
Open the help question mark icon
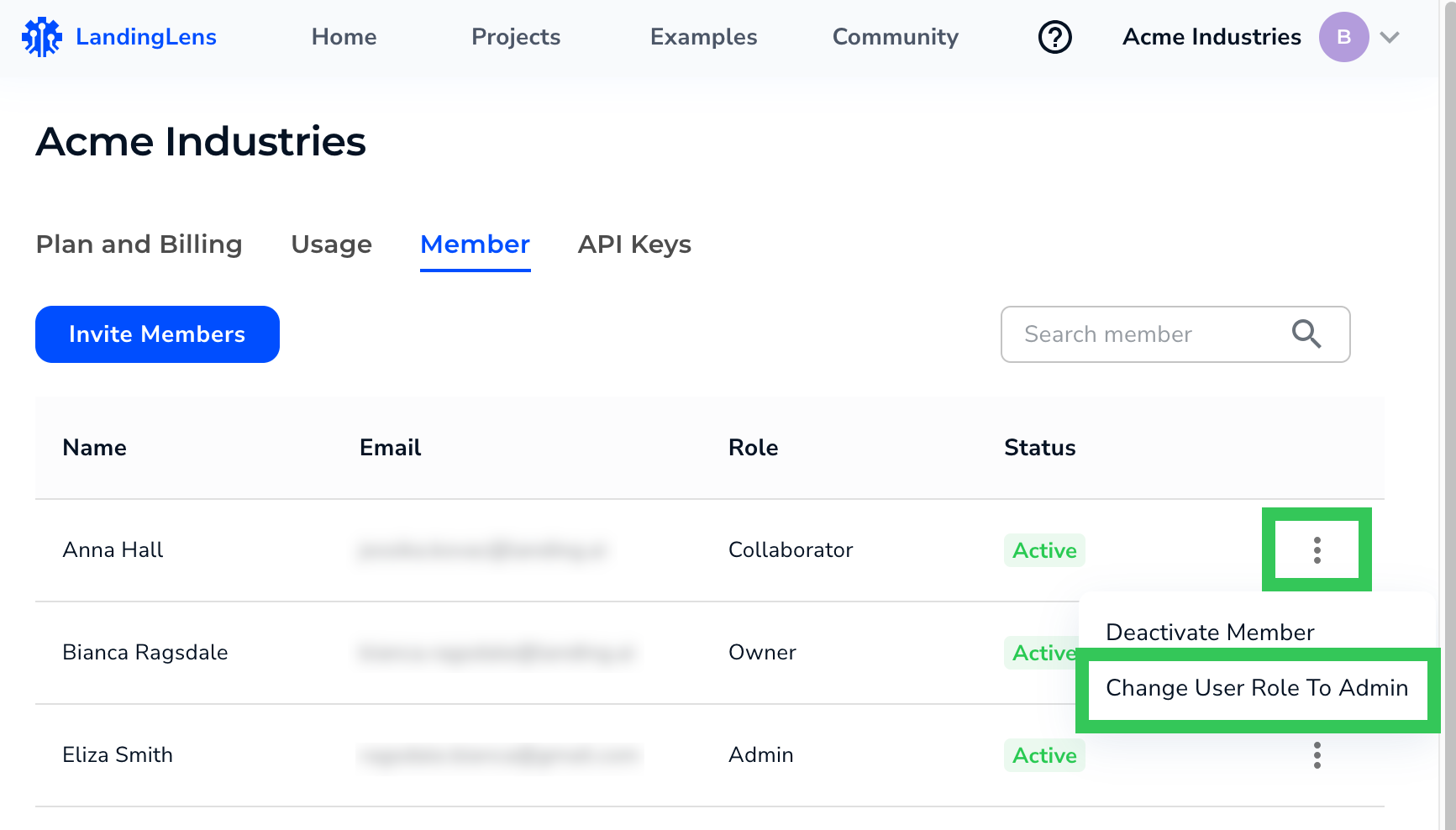[x=1054, y=37]
